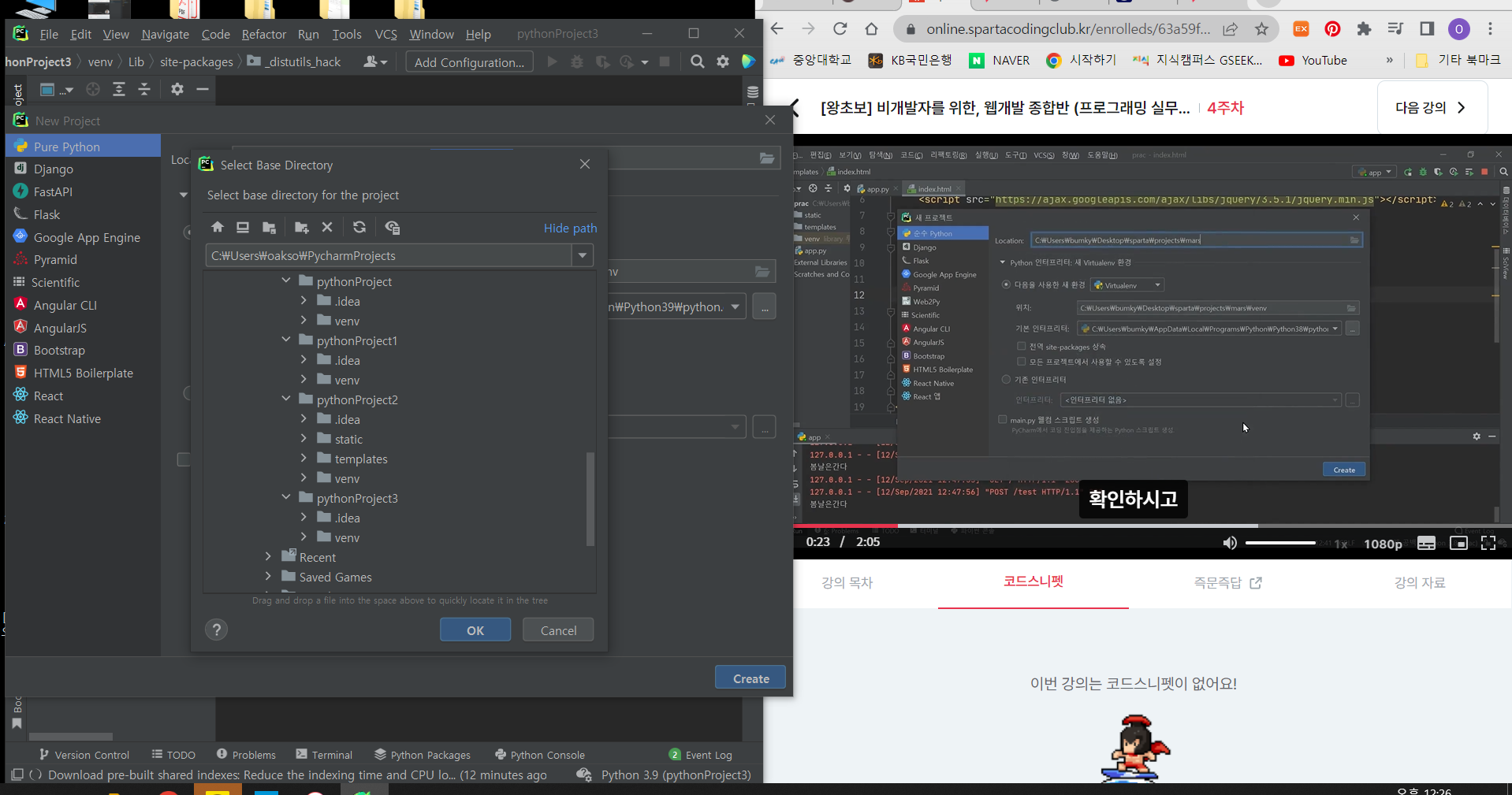Click the JetBrains Toolbox icon in PyCharm toolbar
Screen dimensions: 1512x795
point(748,61)
